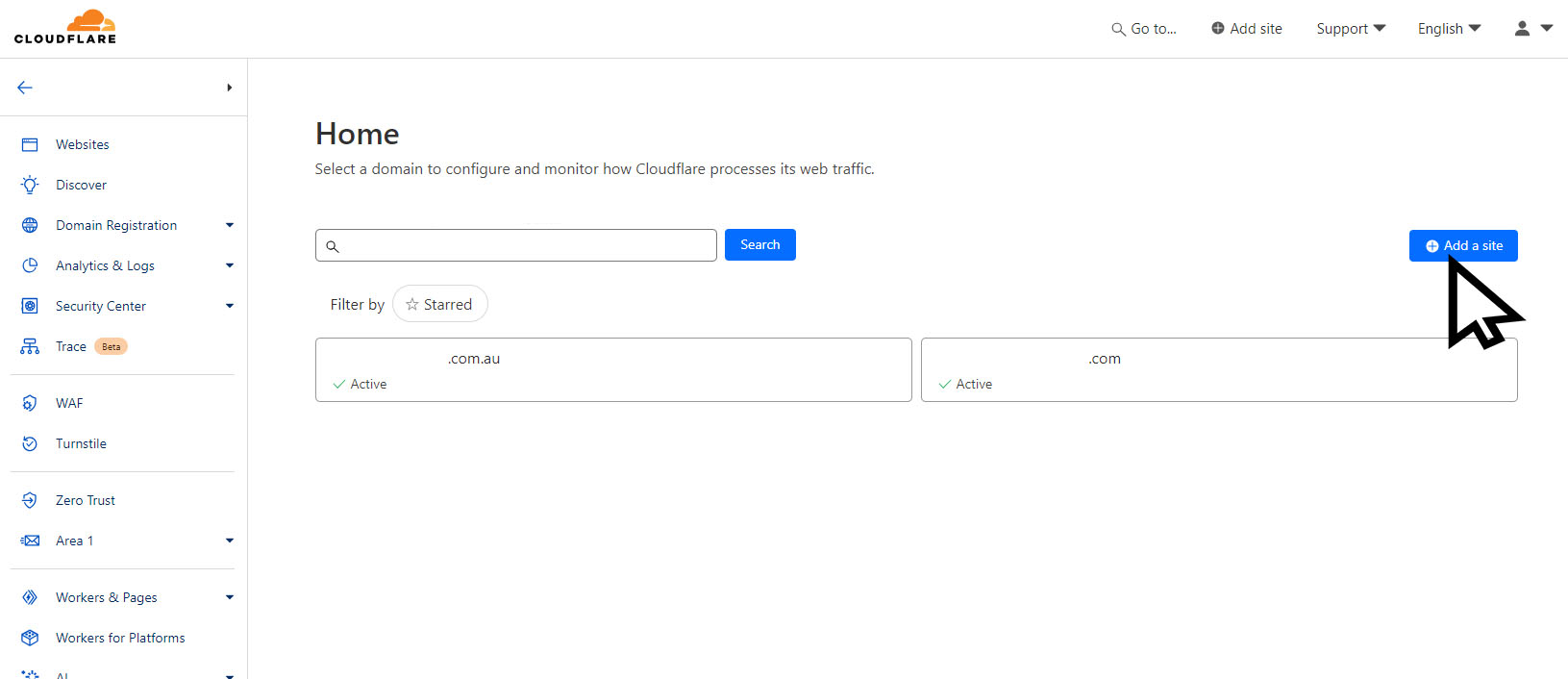The height and width of the screenshot is (679, 1568).
Task: Open the user account dropdown arrow
Action: pyautogui.click(x=1547, y=28)
